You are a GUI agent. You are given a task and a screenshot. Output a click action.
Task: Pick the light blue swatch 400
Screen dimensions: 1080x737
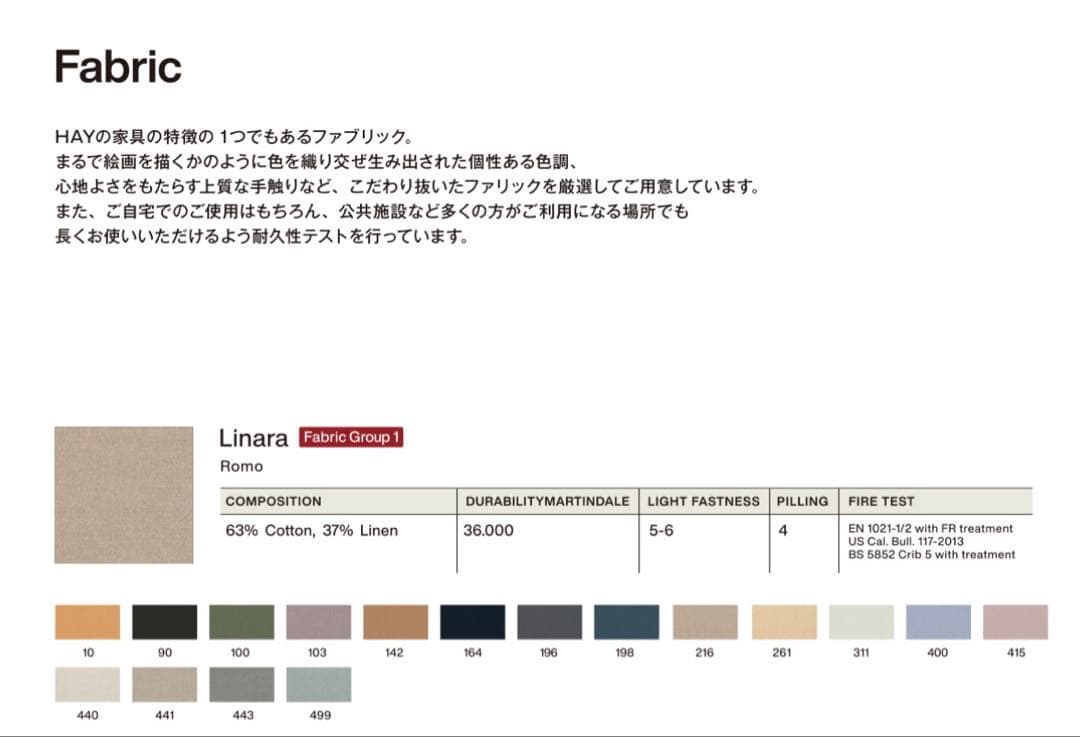(938, 622)
